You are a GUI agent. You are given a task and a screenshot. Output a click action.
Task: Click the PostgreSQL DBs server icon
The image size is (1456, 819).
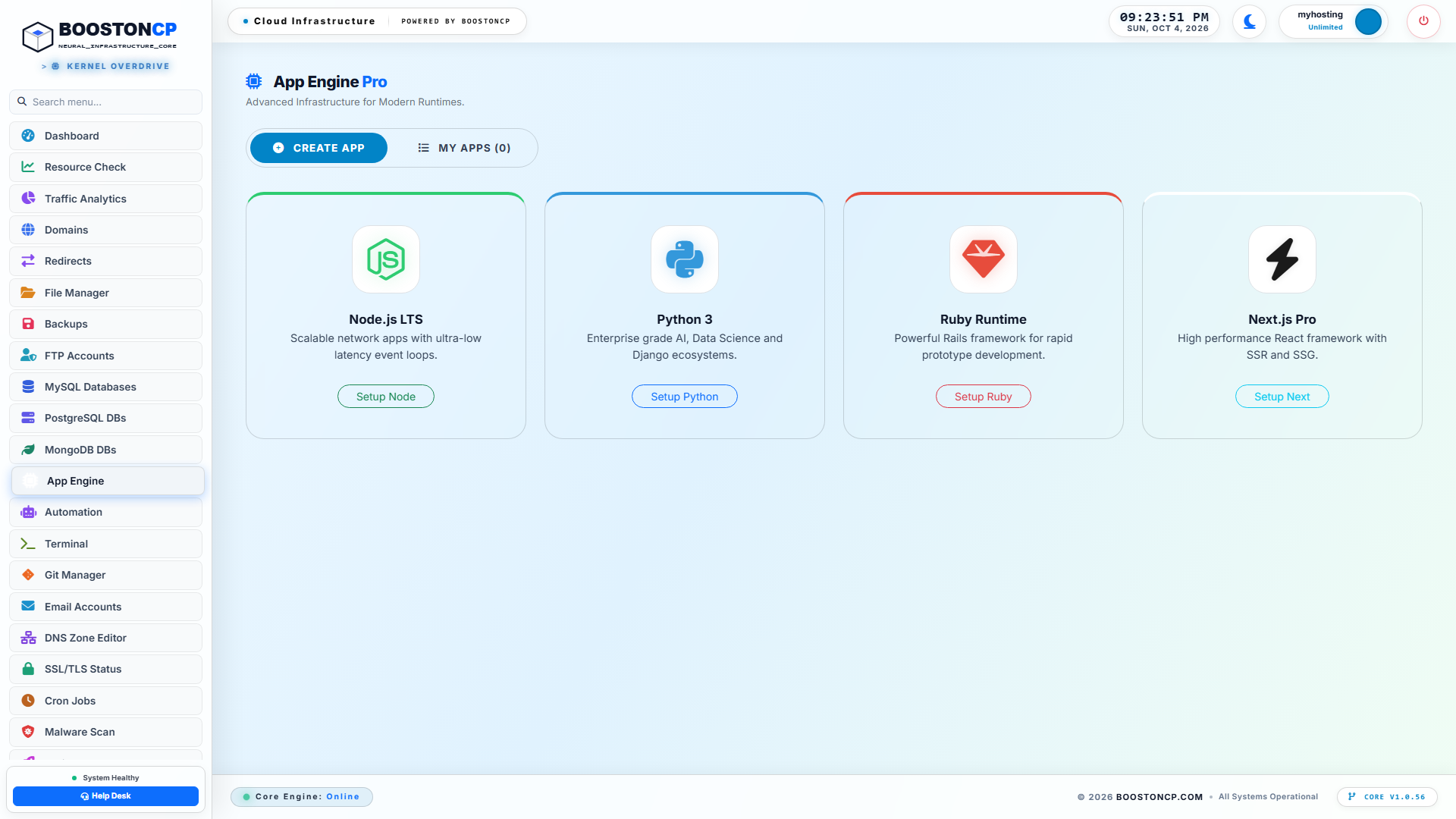tap(28, 418)
